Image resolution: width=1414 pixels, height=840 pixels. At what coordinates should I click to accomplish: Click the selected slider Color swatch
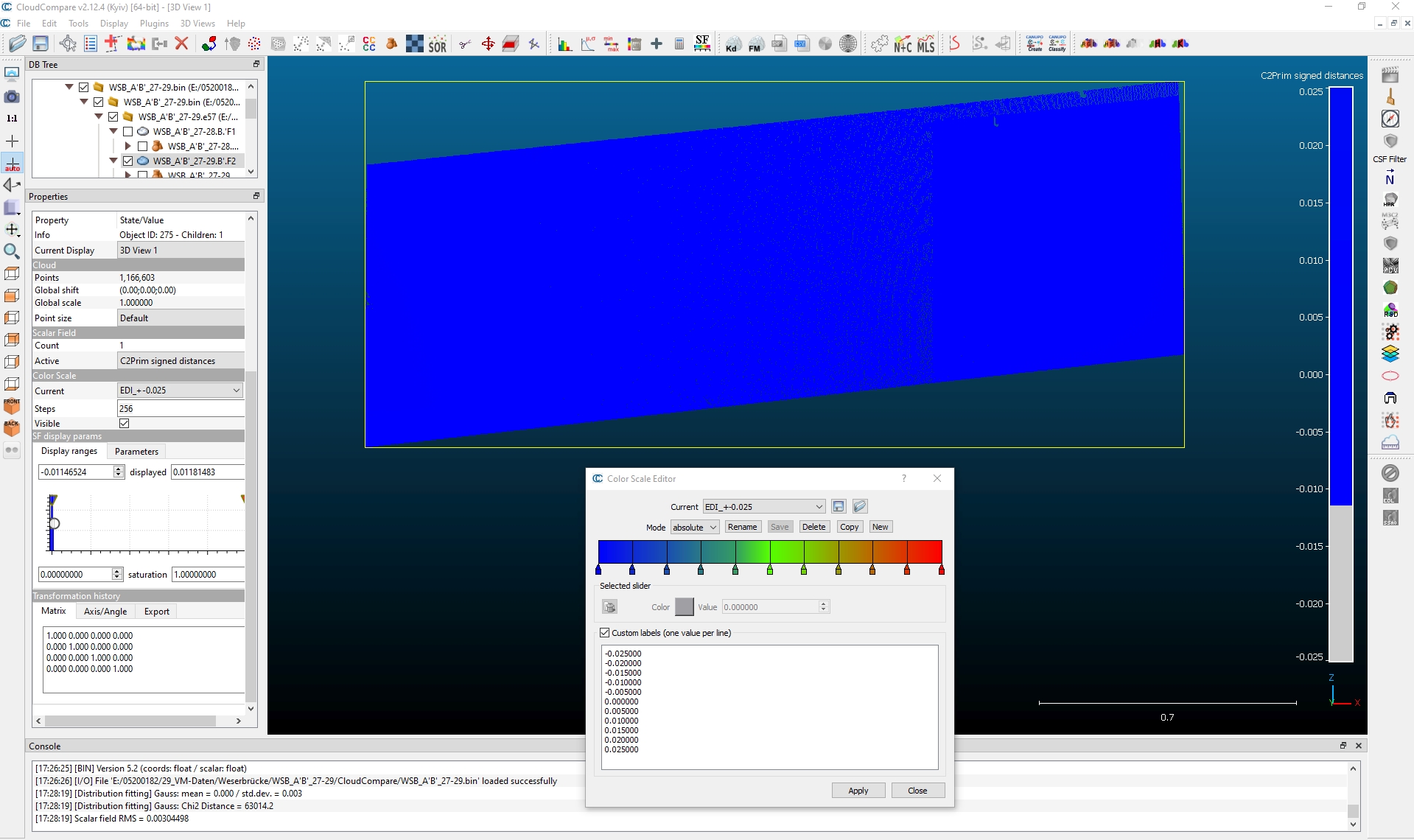pyautogui.click(x=685, y=607)
